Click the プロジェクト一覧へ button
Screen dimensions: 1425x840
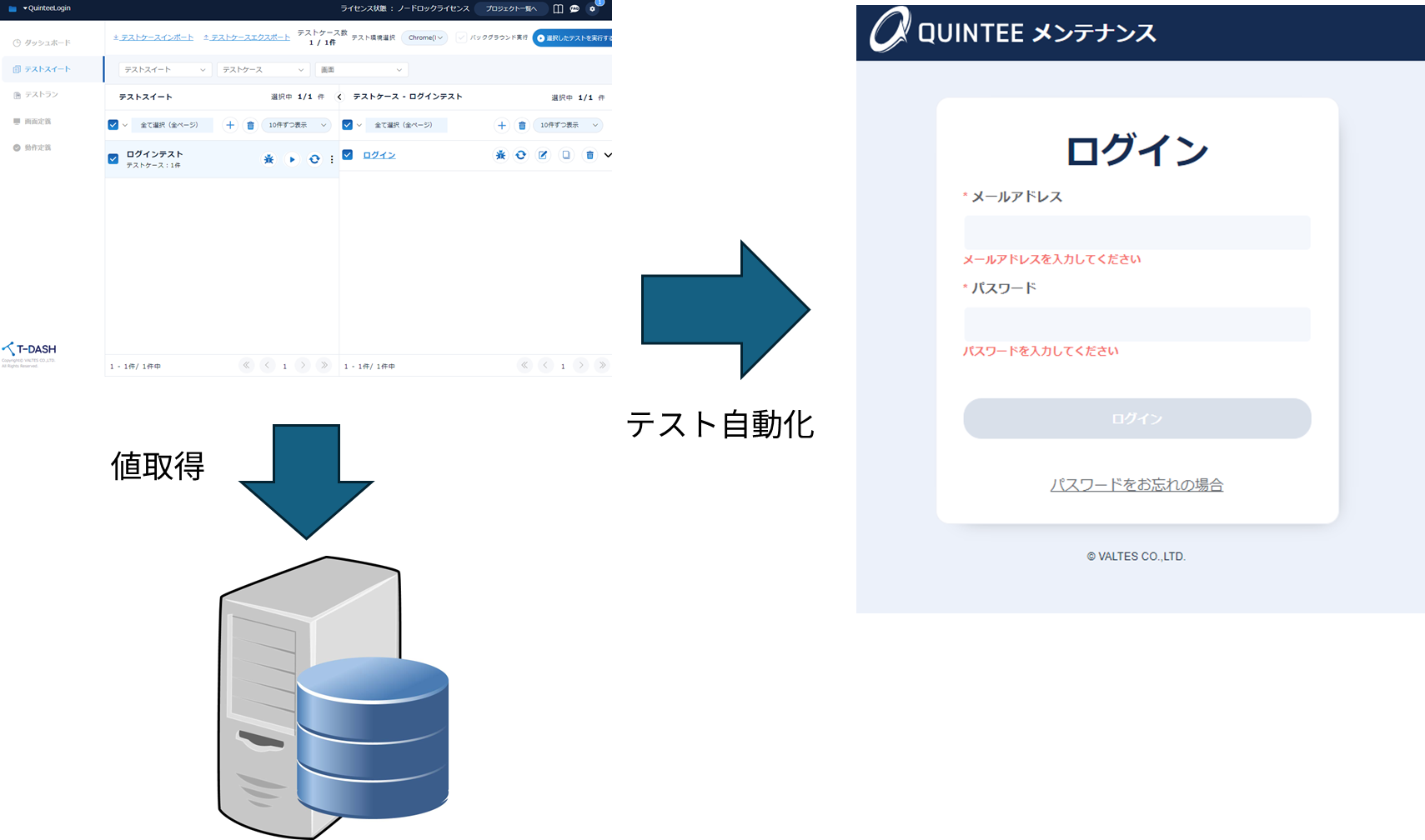513,8
